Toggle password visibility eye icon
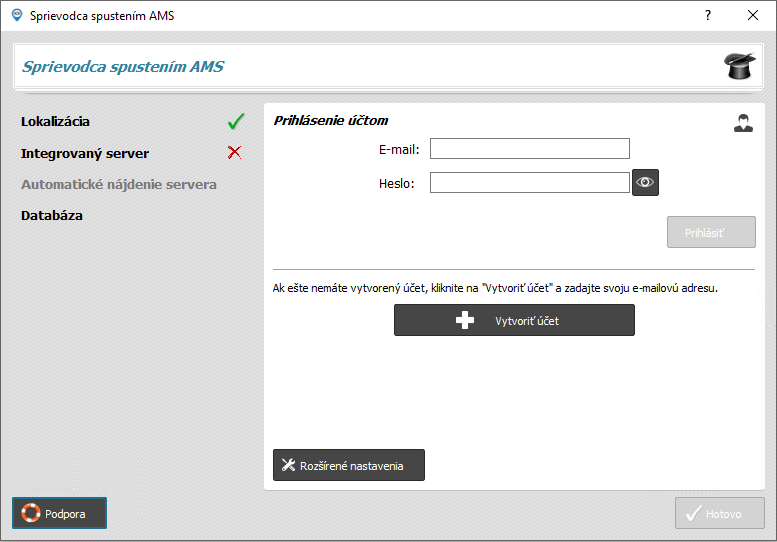The image size is (777, 542). [x=645, y=182]
